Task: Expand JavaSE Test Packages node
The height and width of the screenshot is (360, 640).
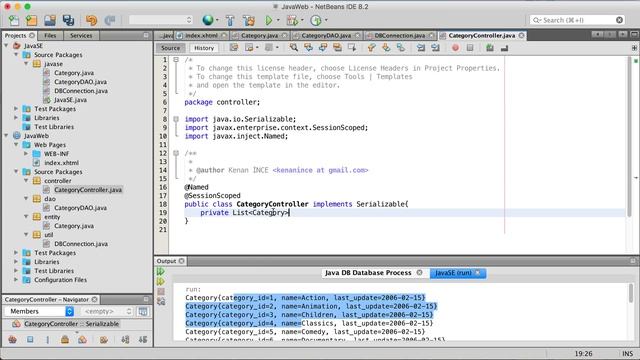Action: [16, 109]
